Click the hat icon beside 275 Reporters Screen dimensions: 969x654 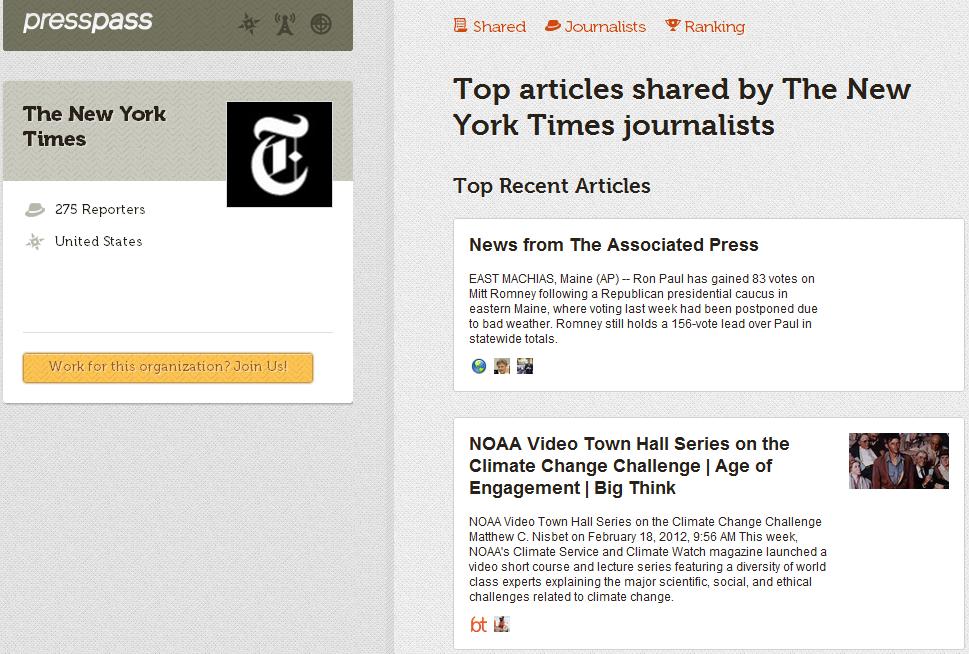[35, 210]
